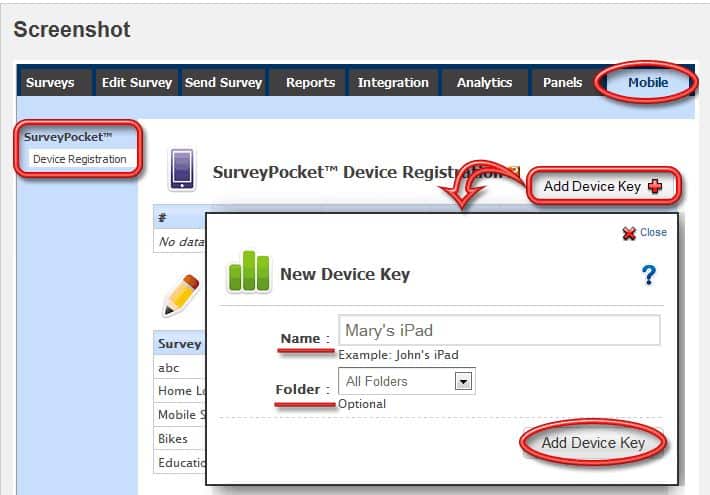The width and height of the screenshot is (710, 495).
Task: Open the Analytics tab
Action: point(485,82)
